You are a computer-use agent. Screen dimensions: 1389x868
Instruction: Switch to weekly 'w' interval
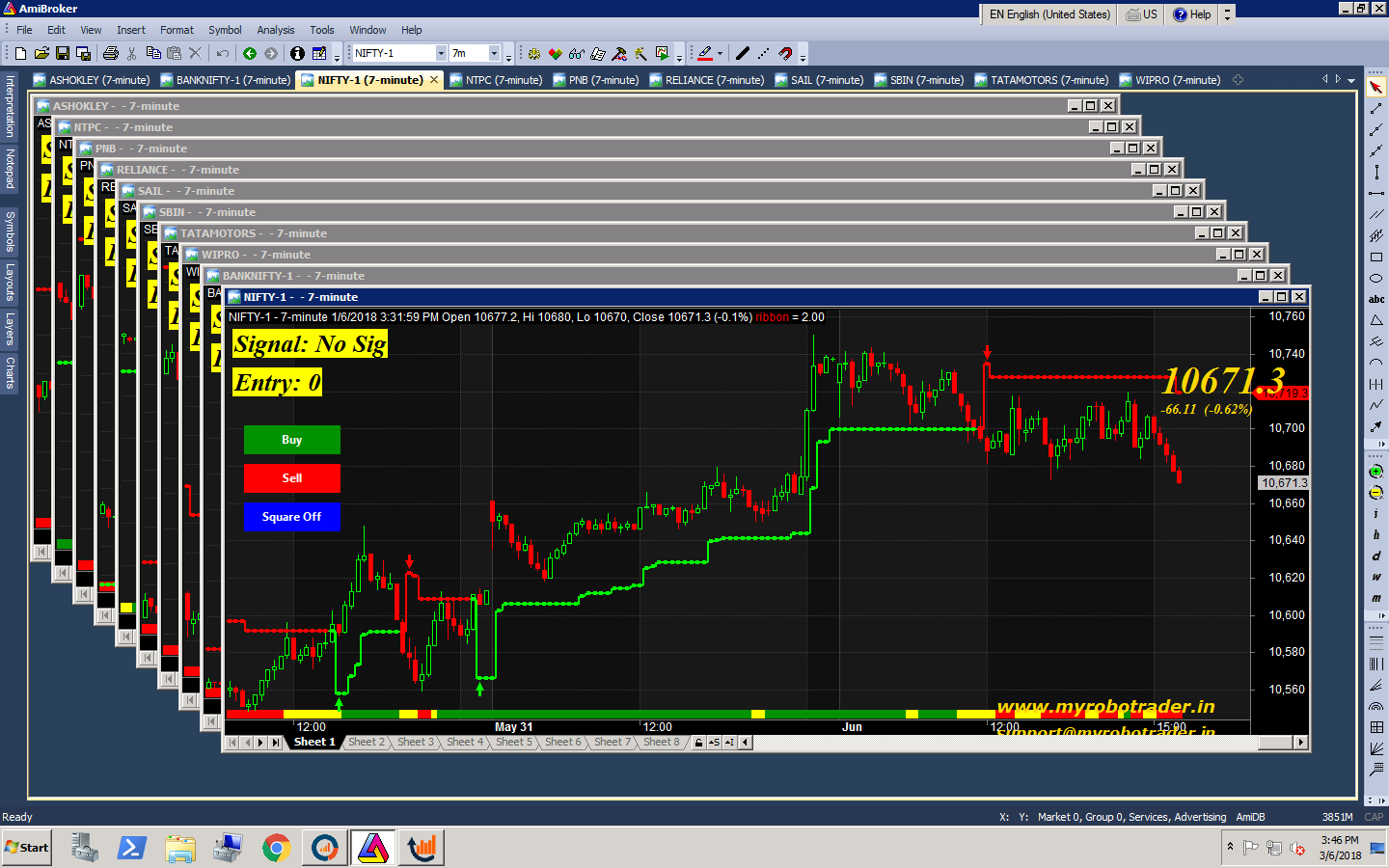(x=1376, y=577)
